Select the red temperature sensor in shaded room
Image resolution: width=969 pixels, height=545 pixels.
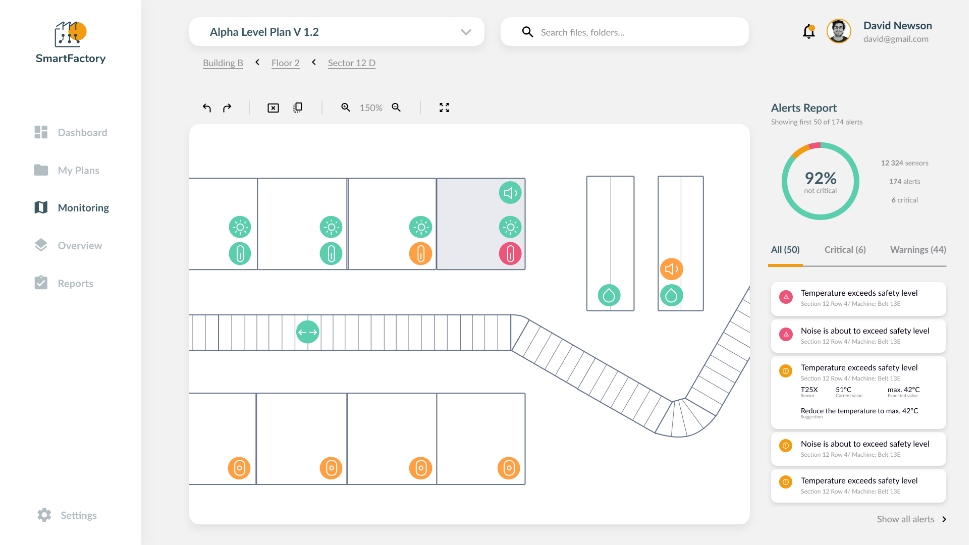[510, 253]
